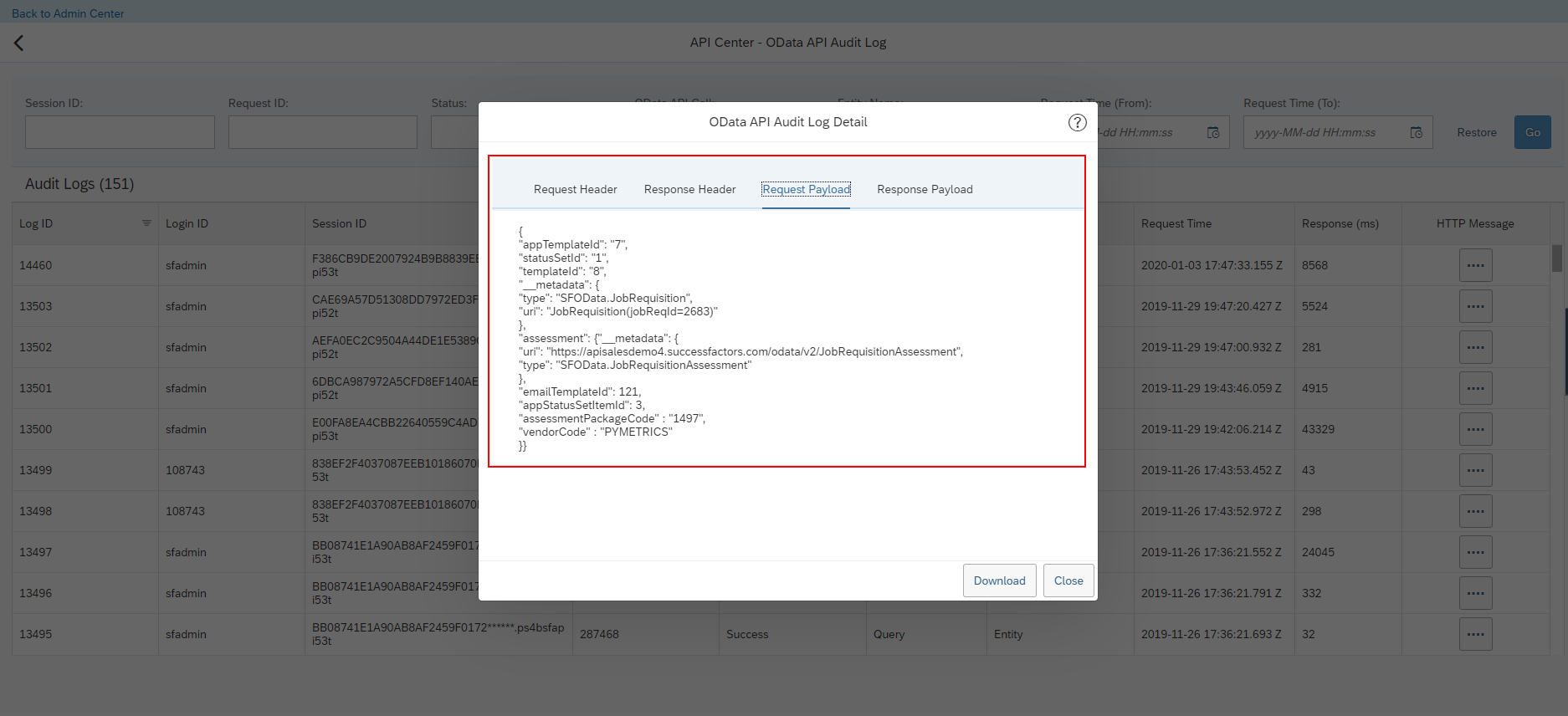
Task: Open HTTP Message details for log 13502
Action: coord(1475,347)
